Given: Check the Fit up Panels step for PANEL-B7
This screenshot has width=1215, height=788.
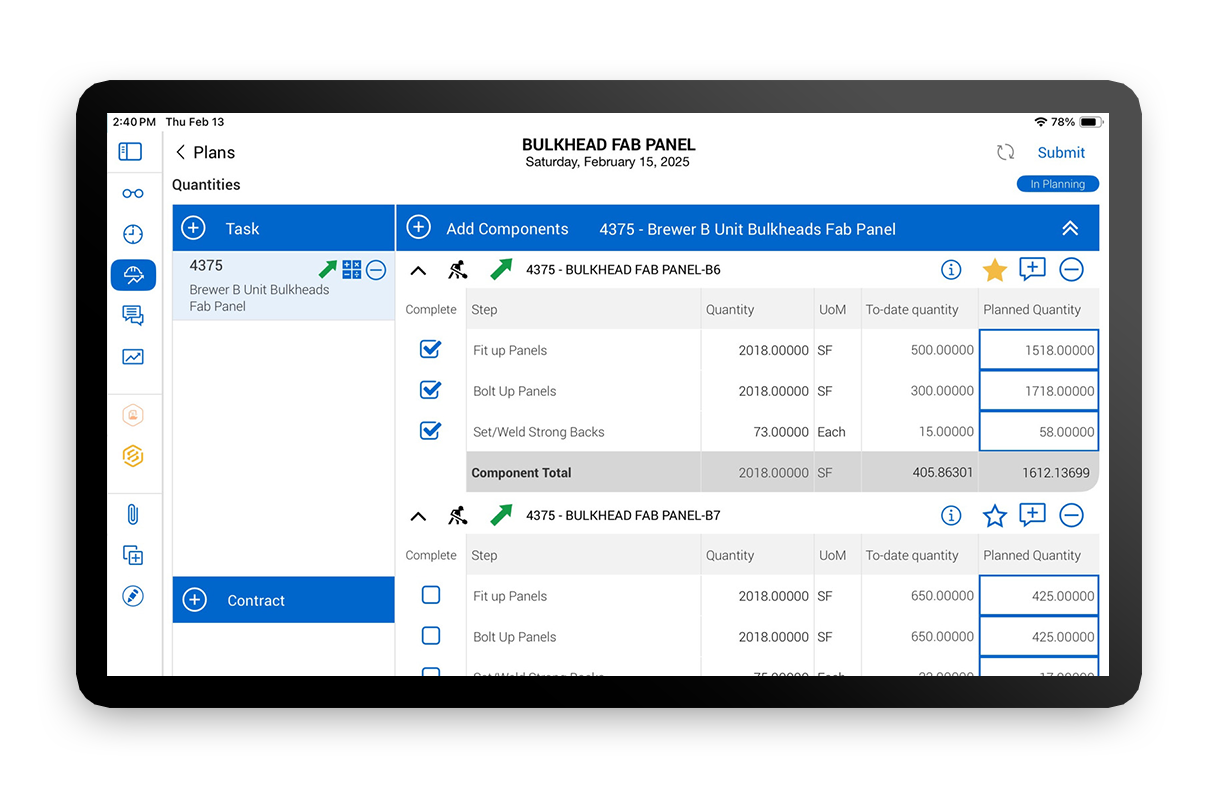Looking at the screenshot, I should [x=431, y=594].
